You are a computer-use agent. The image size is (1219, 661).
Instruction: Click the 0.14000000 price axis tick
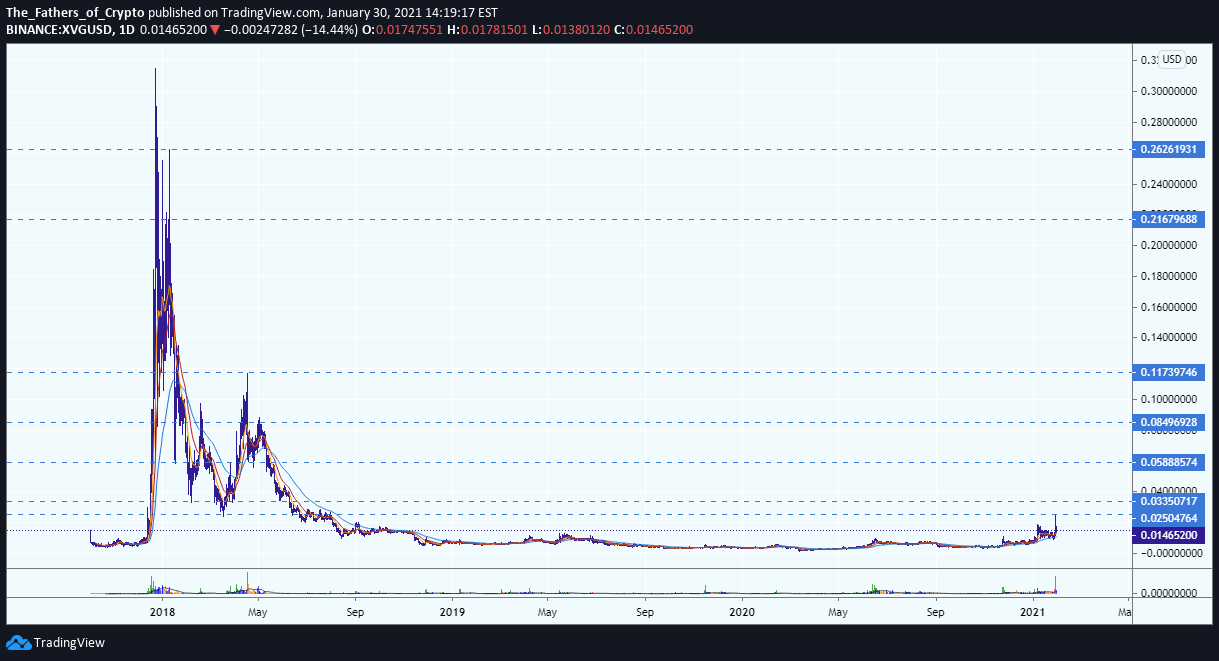pos(1169,338)
